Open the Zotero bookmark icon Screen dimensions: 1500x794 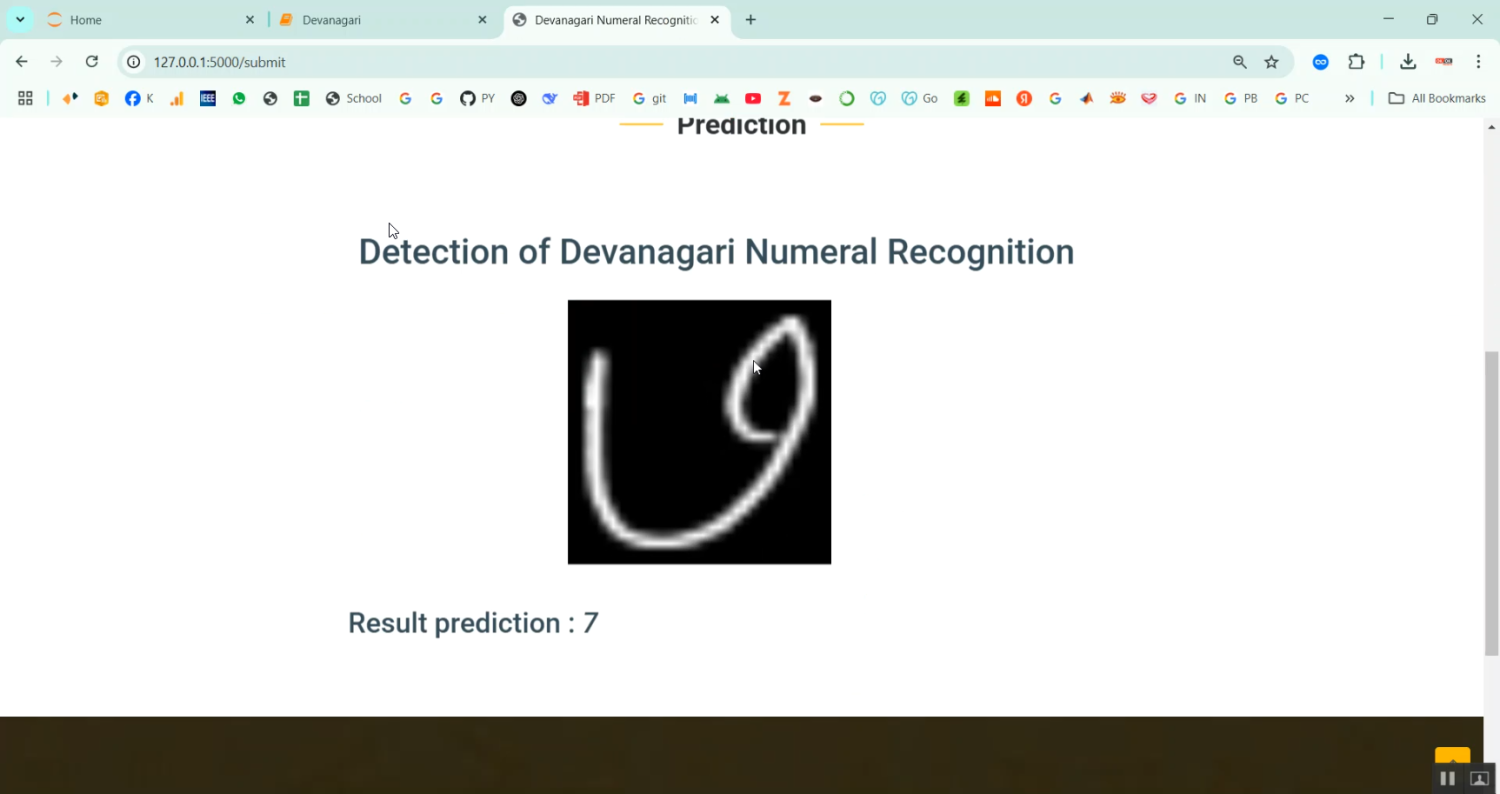[x=784, y=98]
